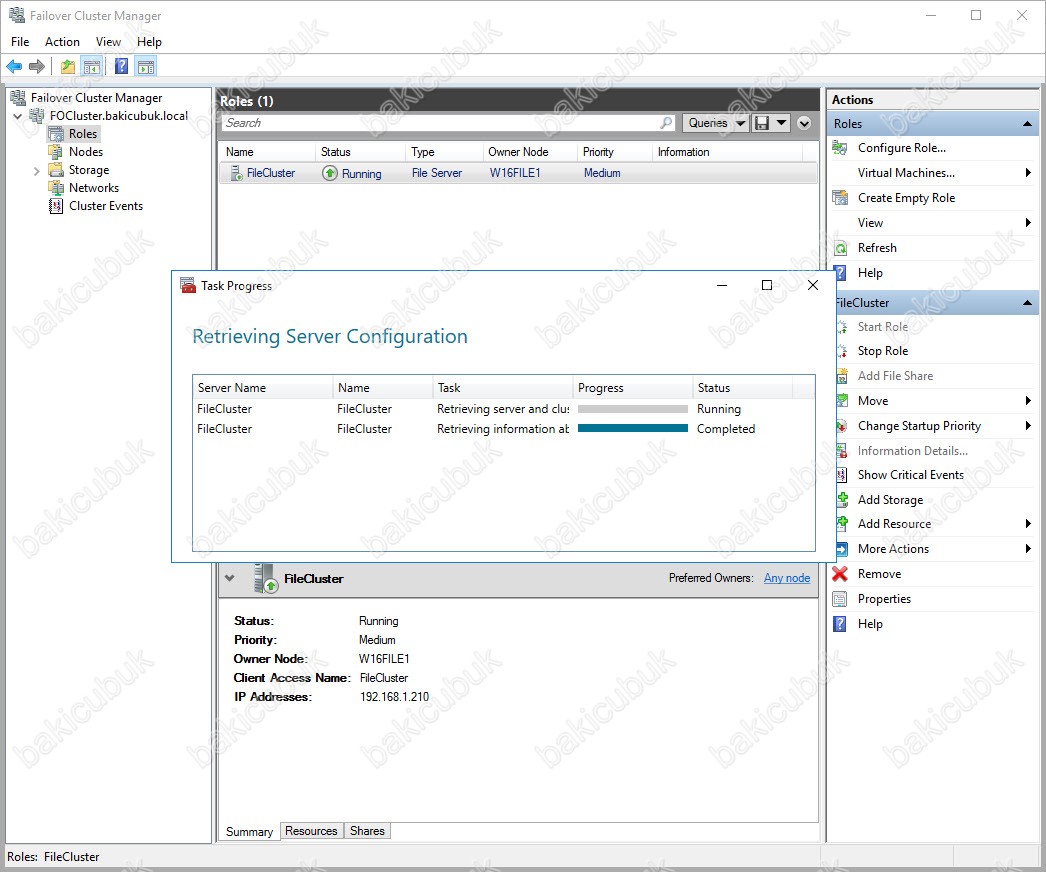Expand the Virtual Machines submenu arrow
1046x872 pixels.
click(x=1028, y=173)
